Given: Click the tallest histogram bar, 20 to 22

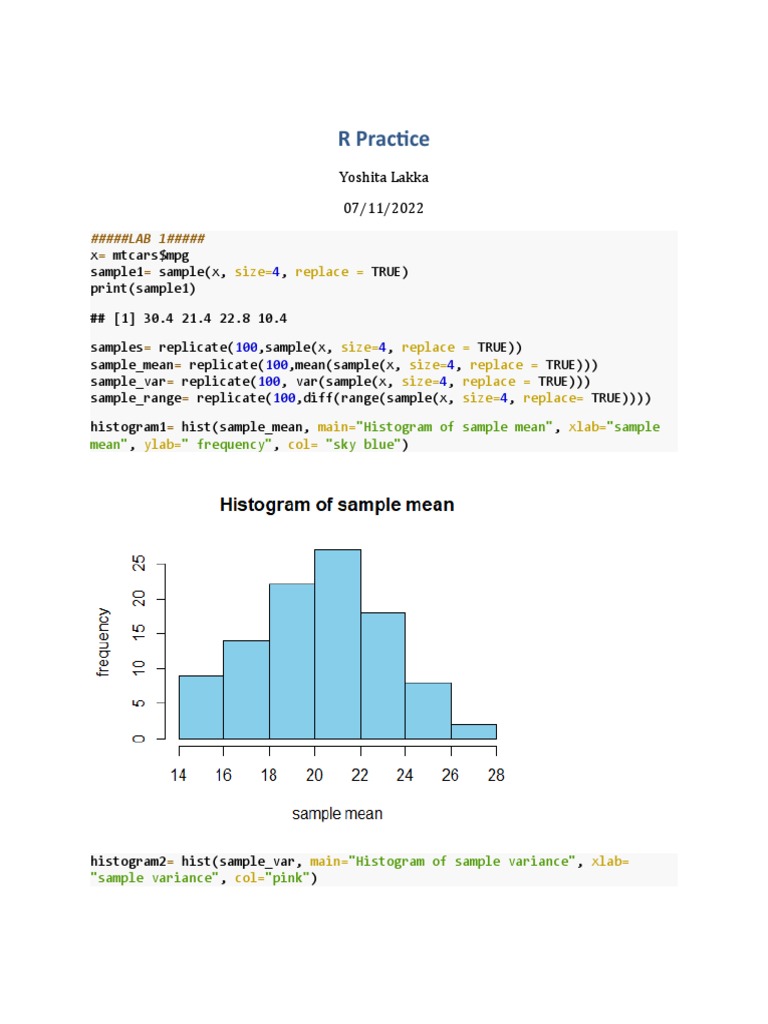Looking at the screenshot, I should point(337,644).
